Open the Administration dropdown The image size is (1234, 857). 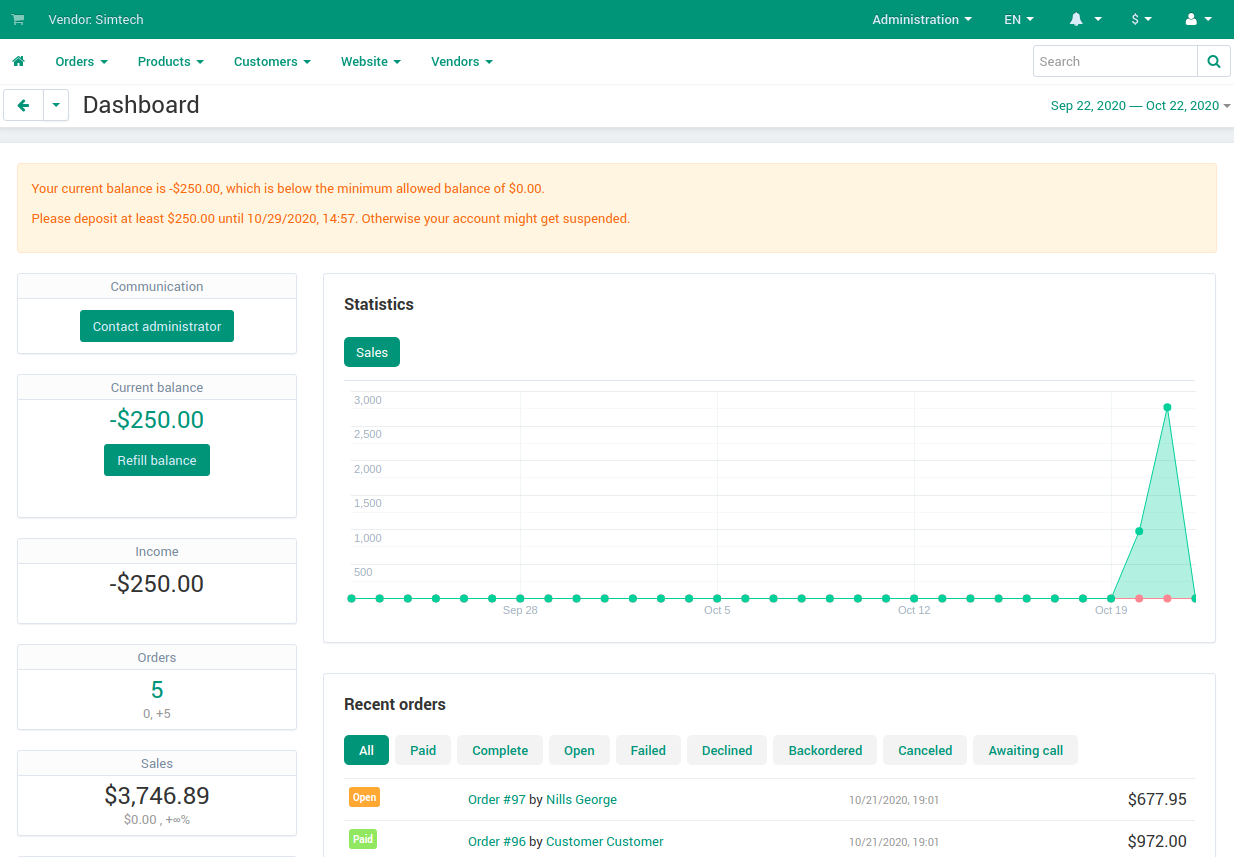click(x=922, y=20)
